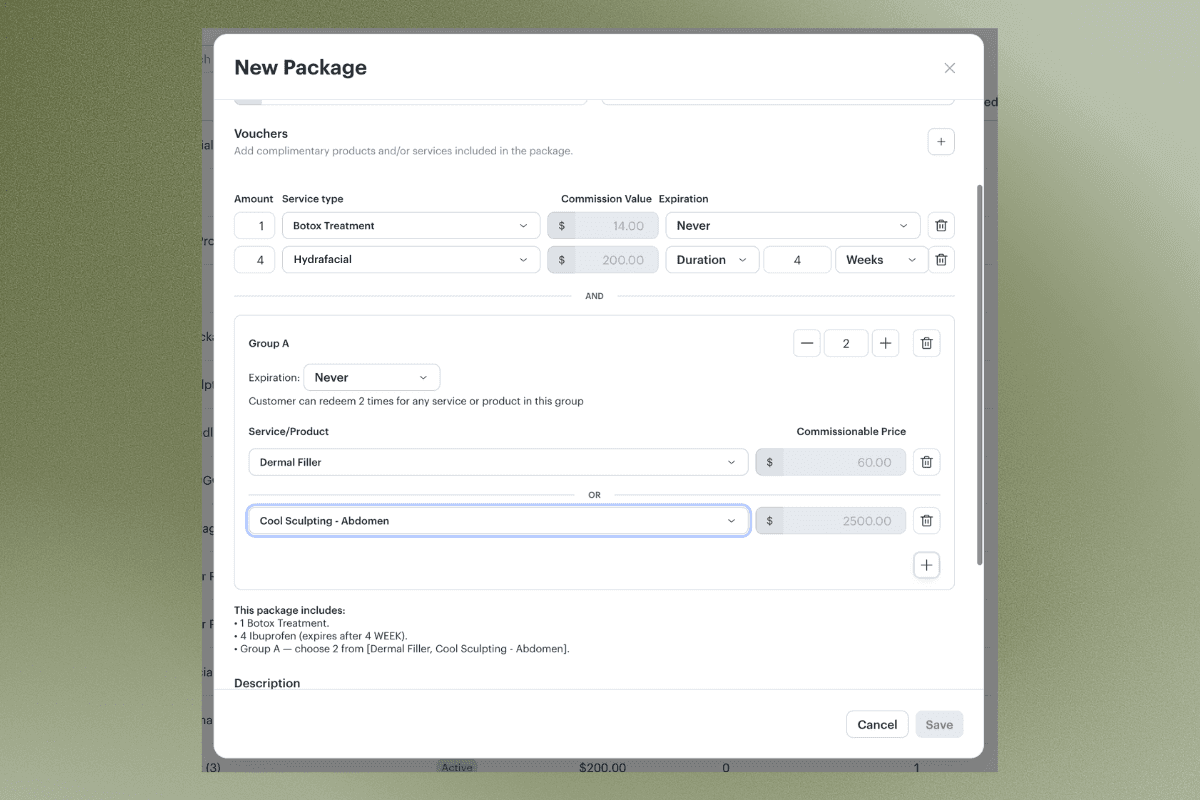The width and height of the screenshot is (1200, 800).
Task: Open Duration expiration dropdown for Hydrafacial
Action: 712,260
